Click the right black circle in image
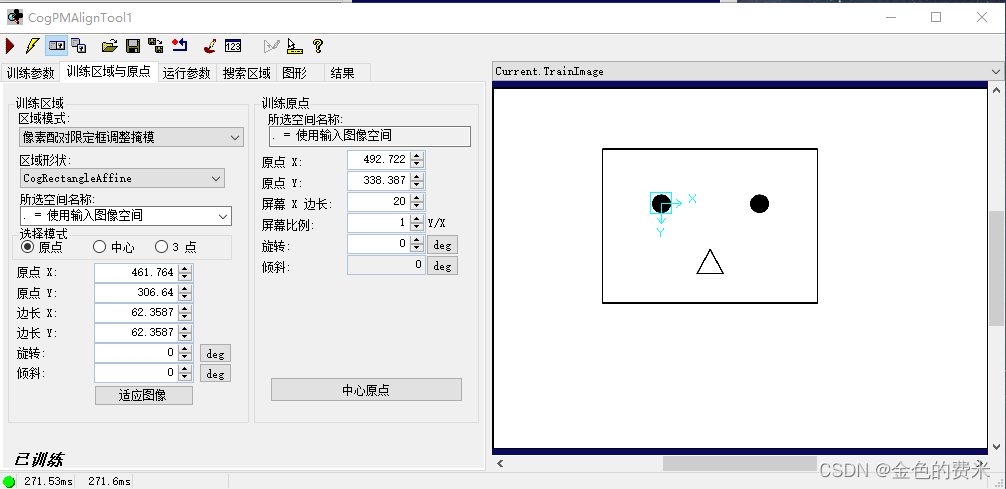Image resolution: width=1006 pixels, height=489 pixels. coord(759,203)
